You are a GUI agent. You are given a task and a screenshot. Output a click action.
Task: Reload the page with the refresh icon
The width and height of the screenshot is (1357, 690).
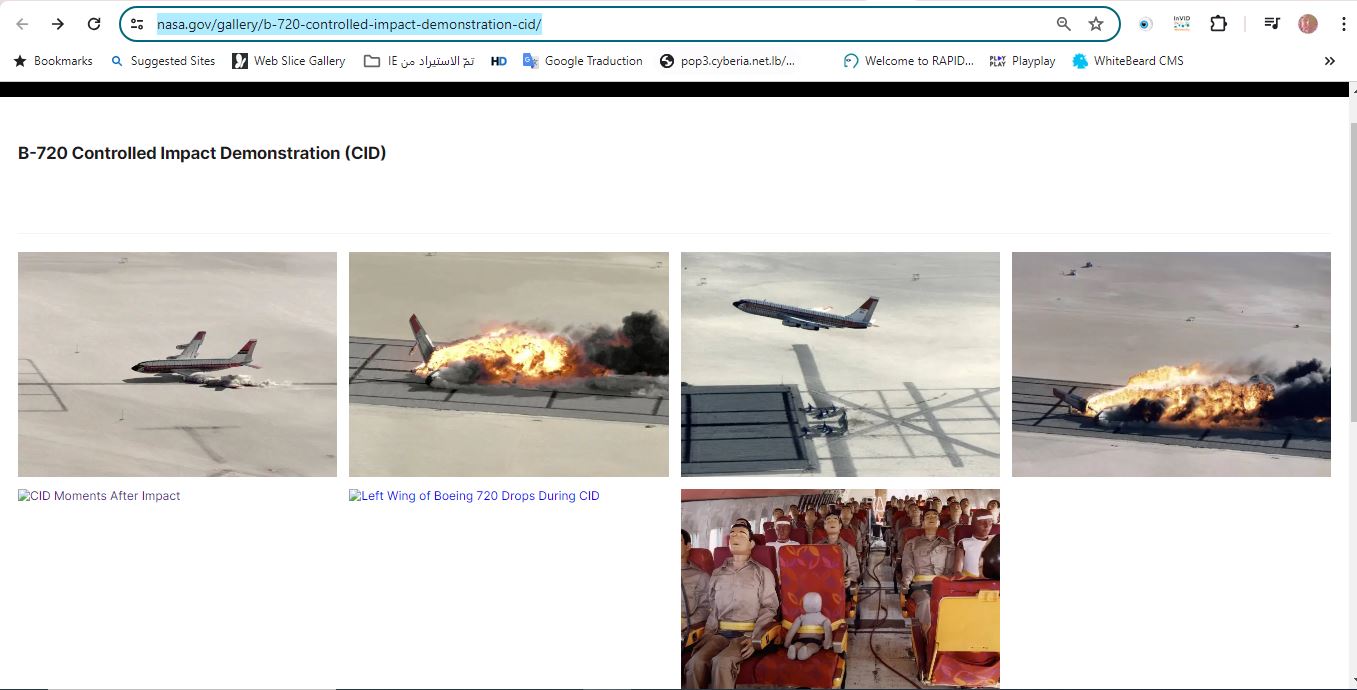(x=94, y=24)
